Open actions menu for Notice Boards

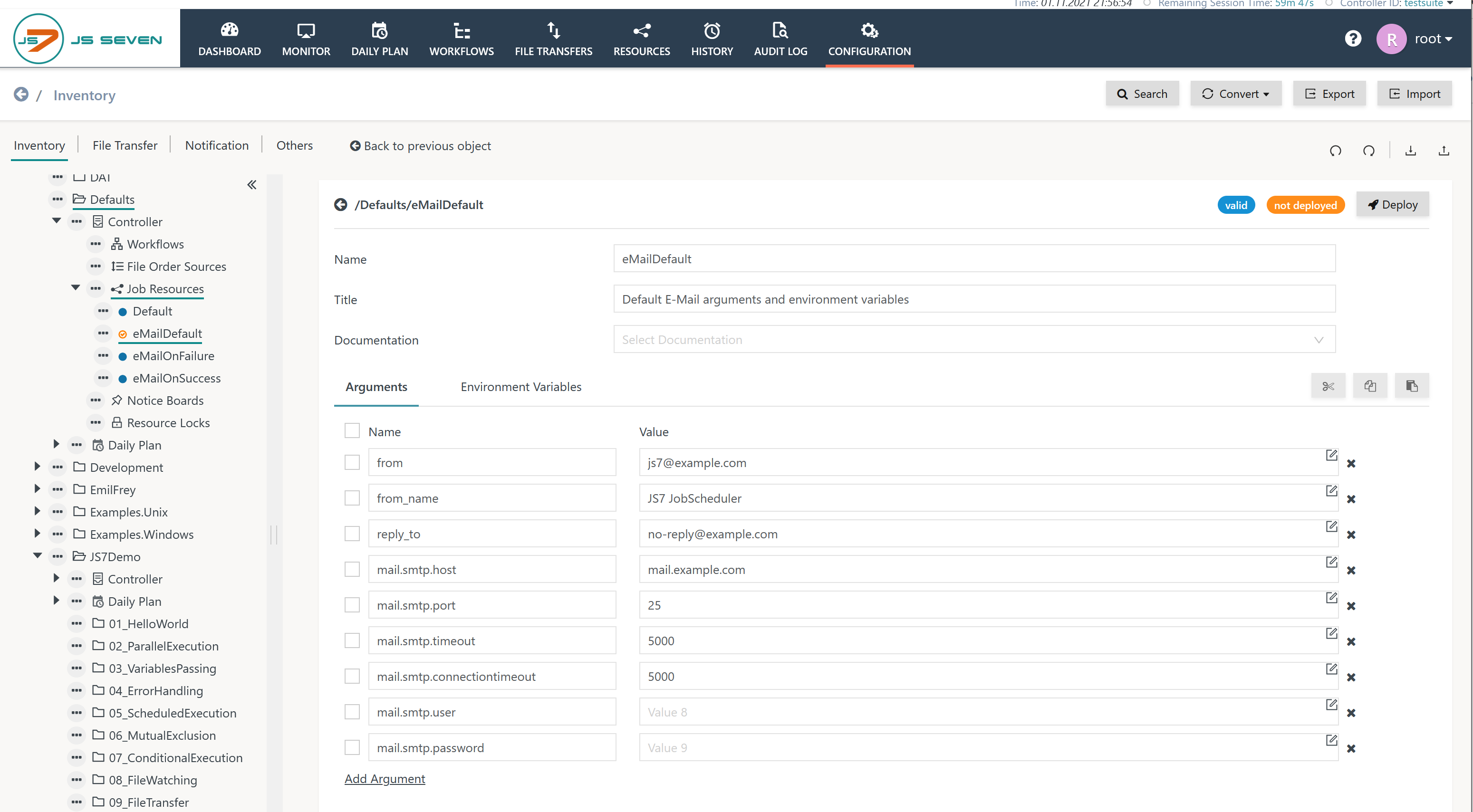click(96, 400)
